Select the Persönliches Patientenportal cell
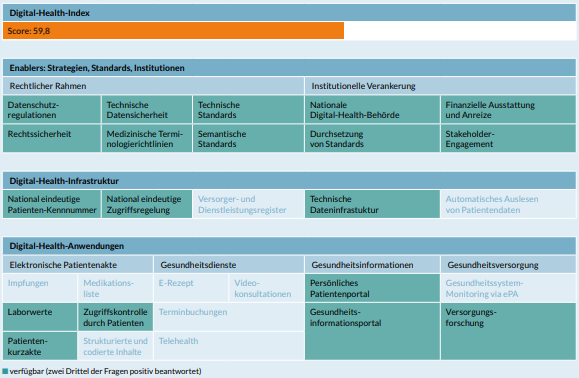 click(372, 288)
